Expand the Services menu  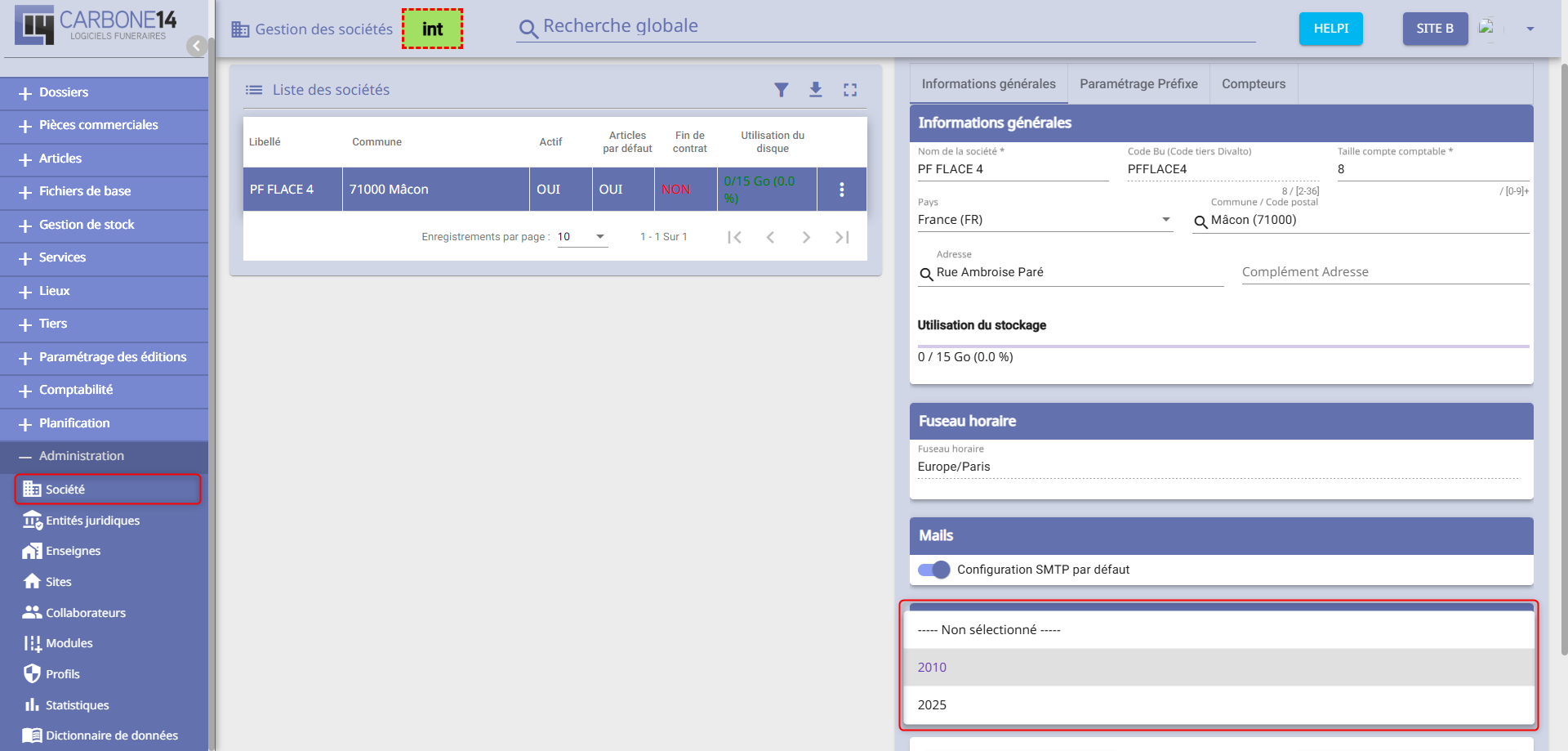pyautogui.click(x=104, y=258)
